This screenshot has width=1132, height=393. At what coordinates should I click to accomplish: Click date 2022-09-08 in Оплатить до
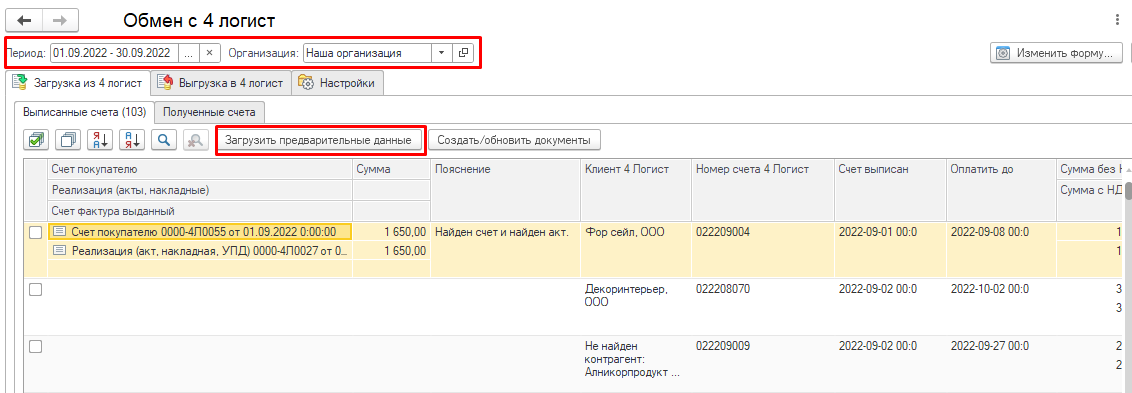(990, 233)
